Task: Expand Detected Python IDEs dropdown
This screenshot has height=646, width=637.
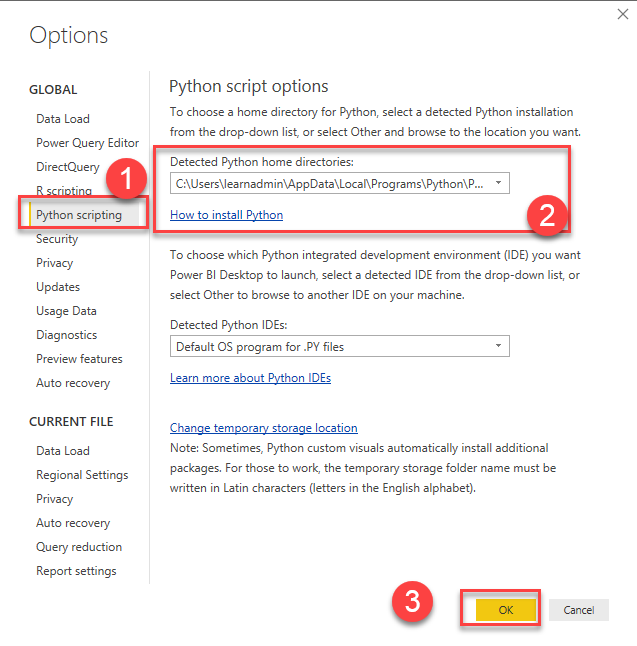Action: (x=340, y=346)
